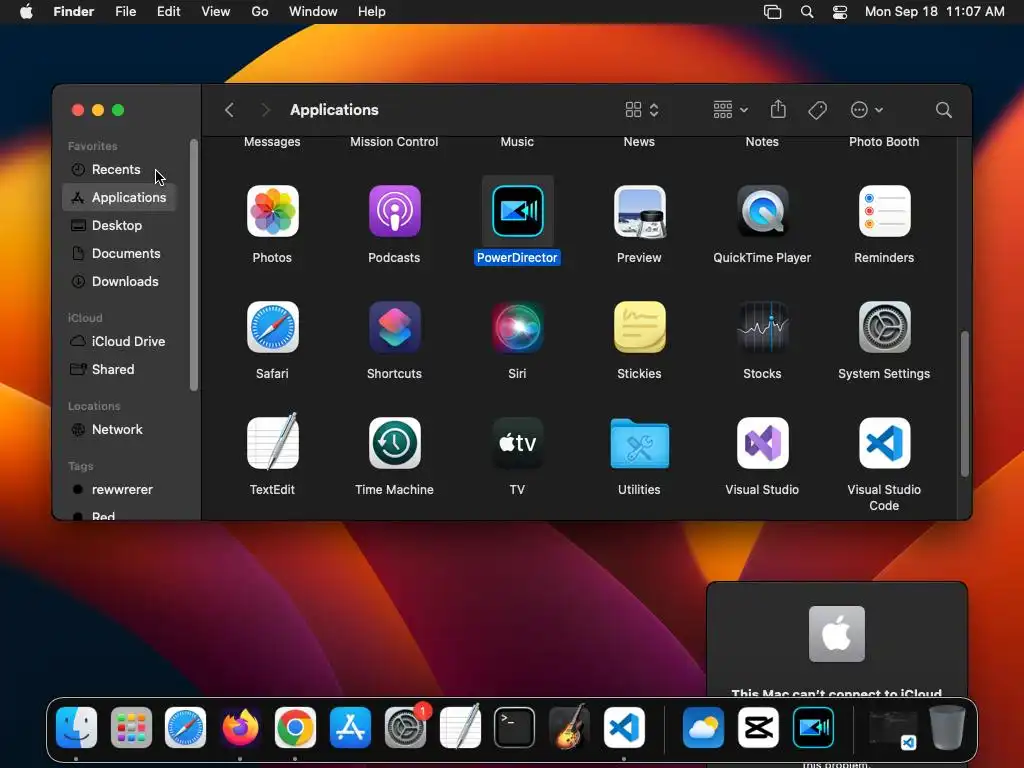Open the View menu
The height and width of the screenshot is (768, 1024).
216,12
